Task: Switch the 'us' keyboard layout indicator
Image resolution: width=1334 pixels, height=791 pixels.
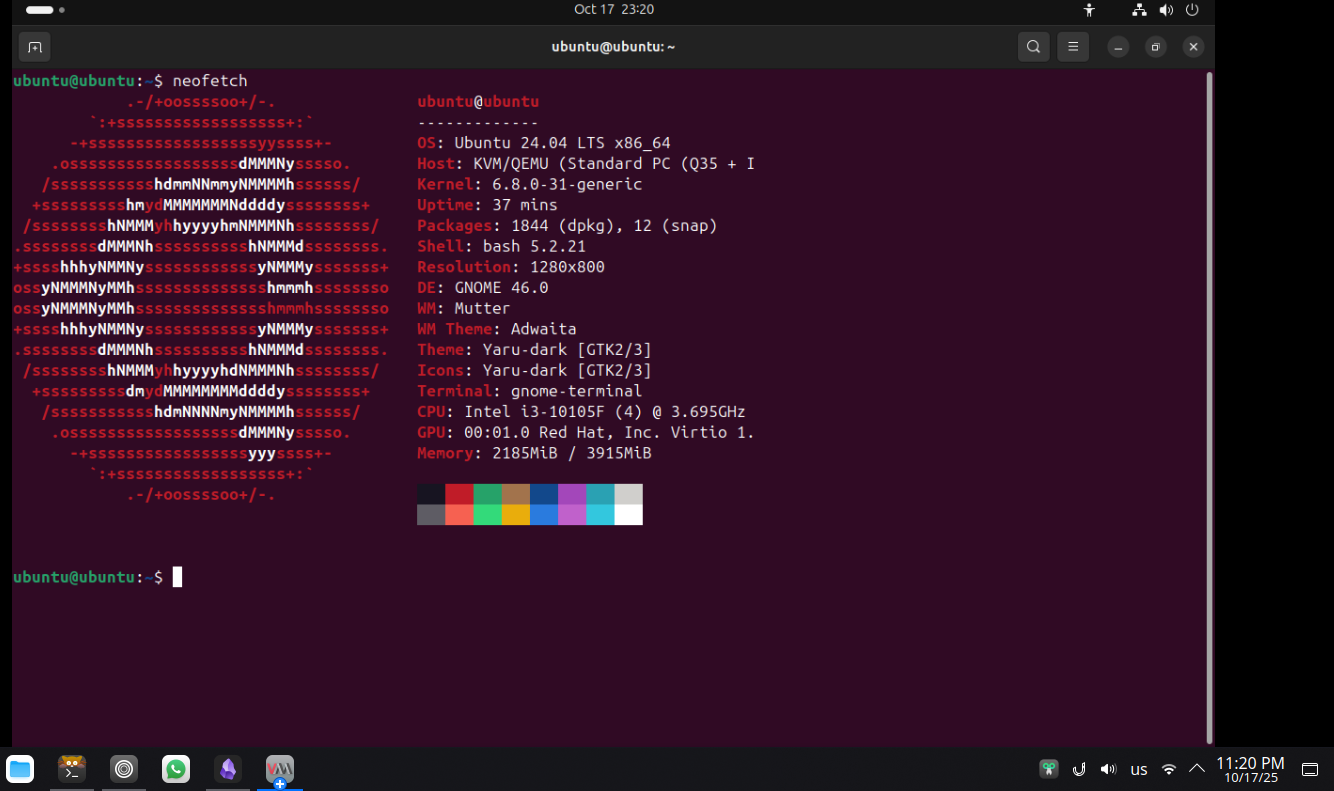Action: (1138, 769)
